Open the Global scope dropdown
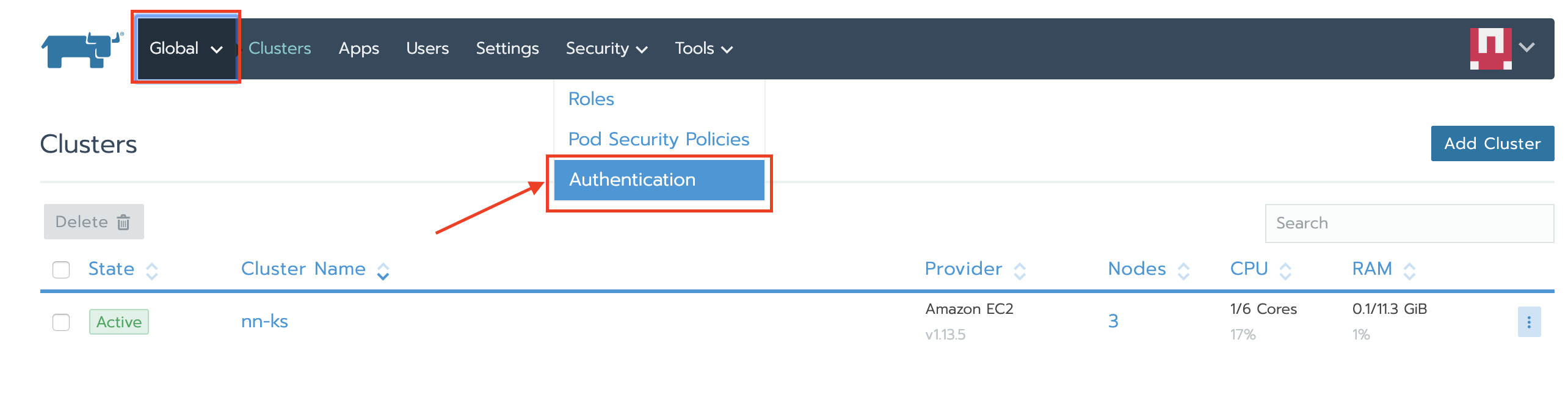Image resolution: width=1568 pixels, height=403 pixels. point(186,48)
